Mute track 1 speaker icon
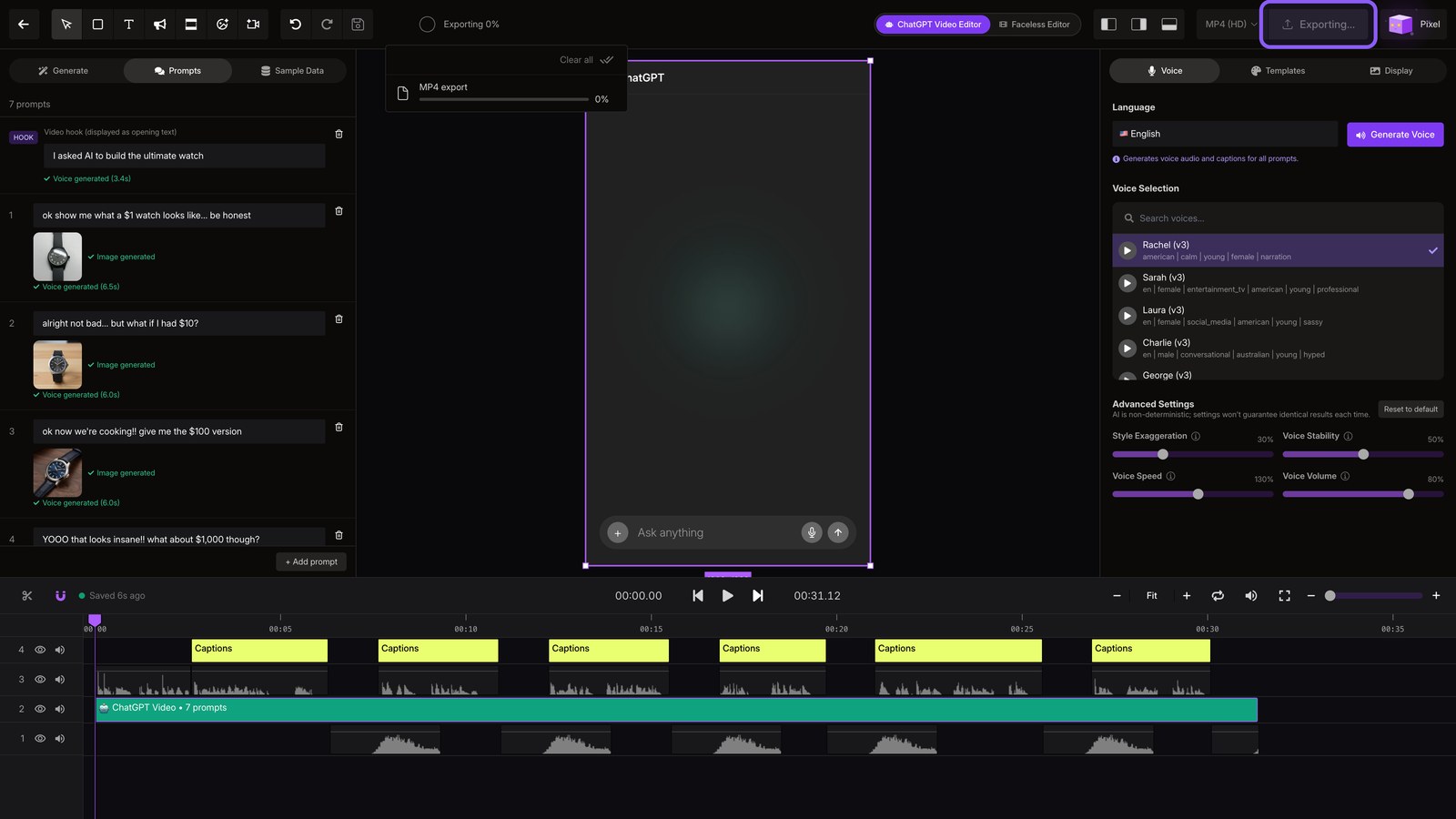 pos(60,739)
